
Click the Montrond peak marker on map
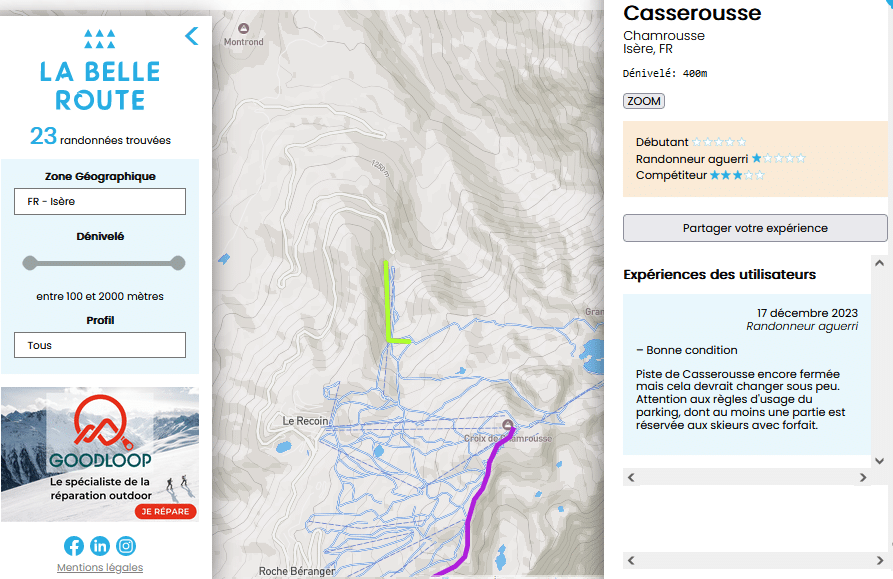click(243, 28)
